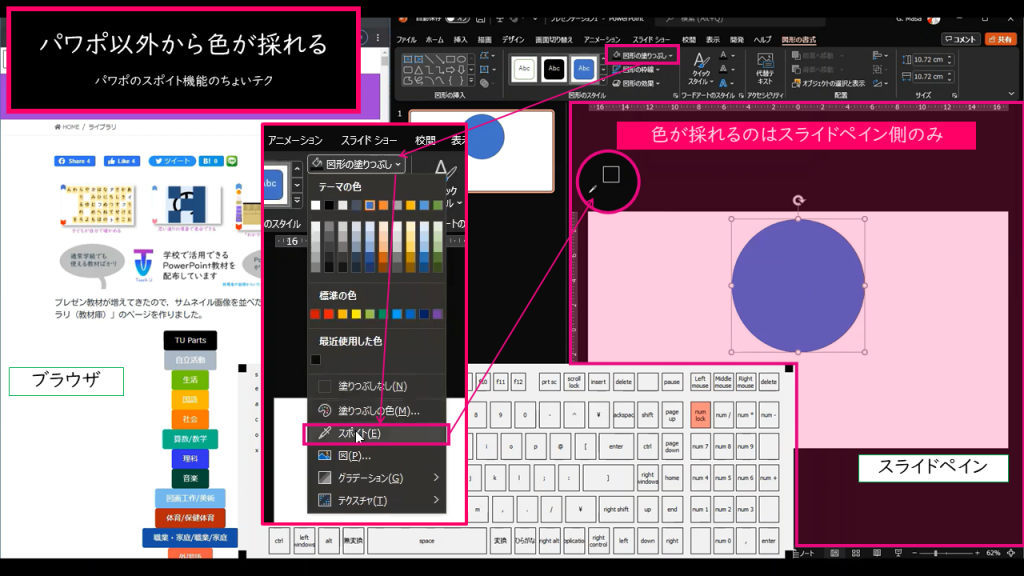Select slide 1 thumbnail in slide panel
The width and height of the screenshot is (1024, 576).
tap(481, 151)
